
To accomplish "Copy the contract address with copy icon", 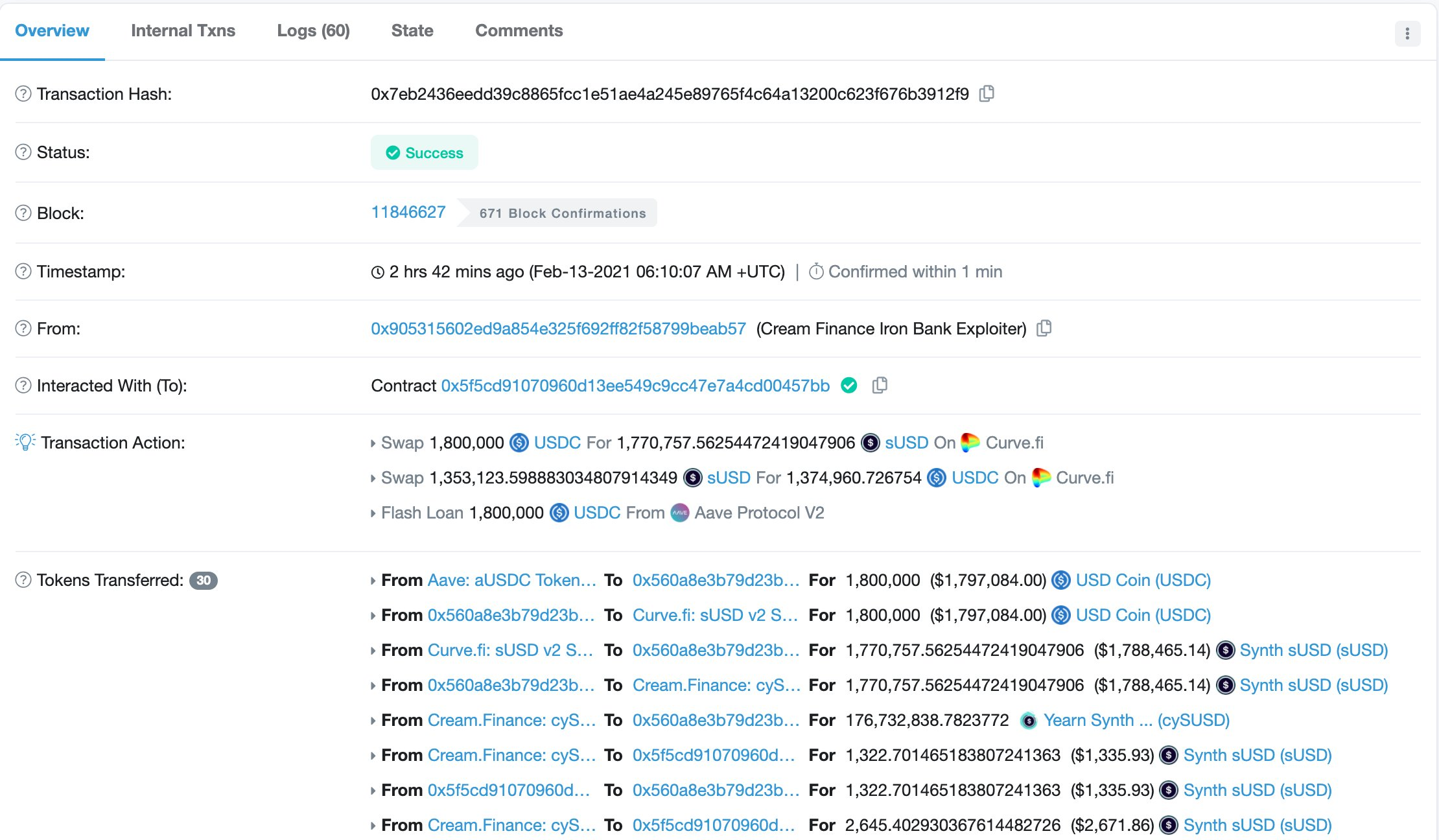I will pyautogui.click(x=880, y=386).
